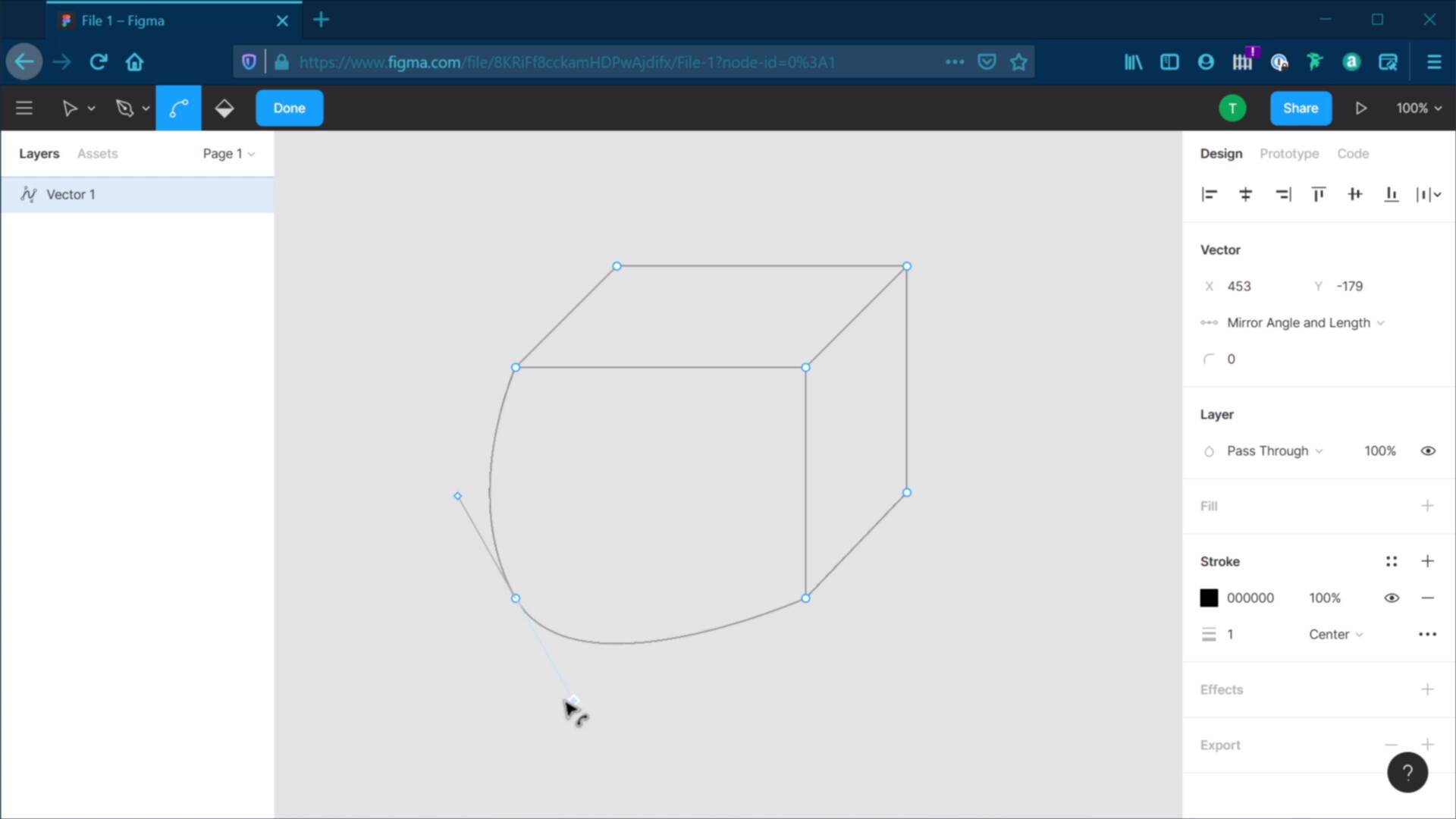Add a new fill with plus
Screen dimensions: 1456x819
point(1427,506)
